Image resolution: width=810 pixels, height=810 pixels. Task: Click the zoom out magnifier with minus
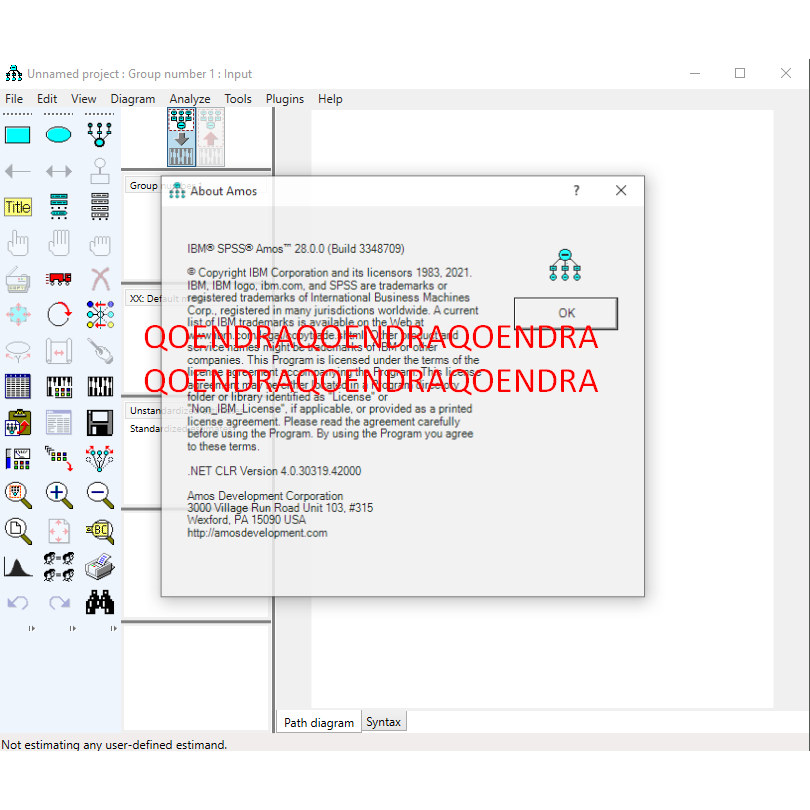(99, 493)
